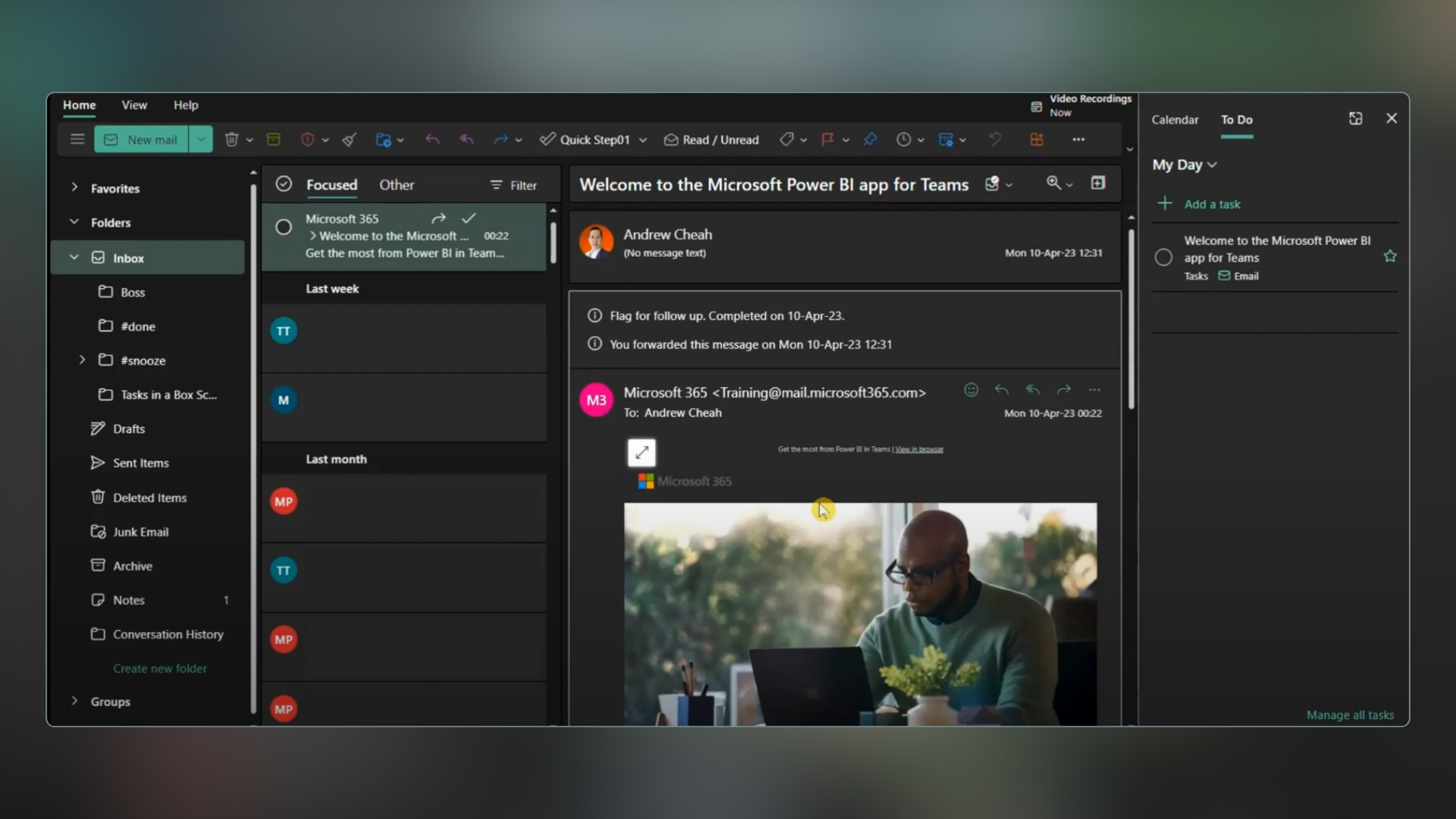Click the toolbar Reply arrow icon
1456x819 pixels.
click(x=432, y=140)
